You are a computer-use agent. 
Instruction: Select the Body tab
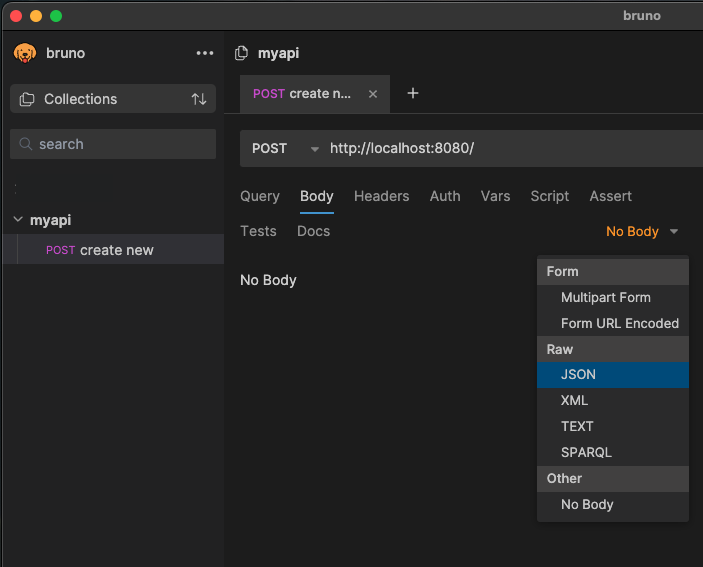(317, 196)
